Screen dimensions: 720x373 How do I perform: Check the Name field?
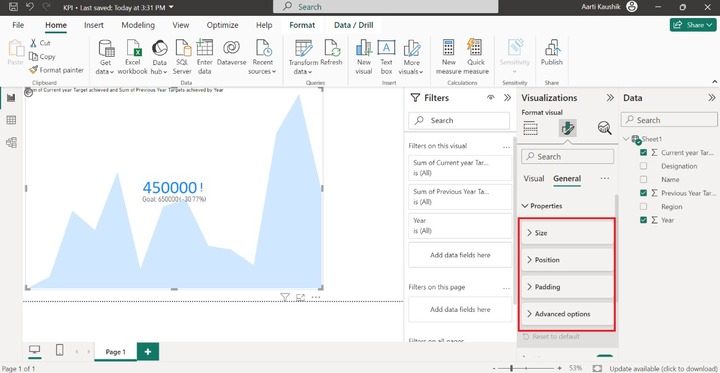[643, 180]
